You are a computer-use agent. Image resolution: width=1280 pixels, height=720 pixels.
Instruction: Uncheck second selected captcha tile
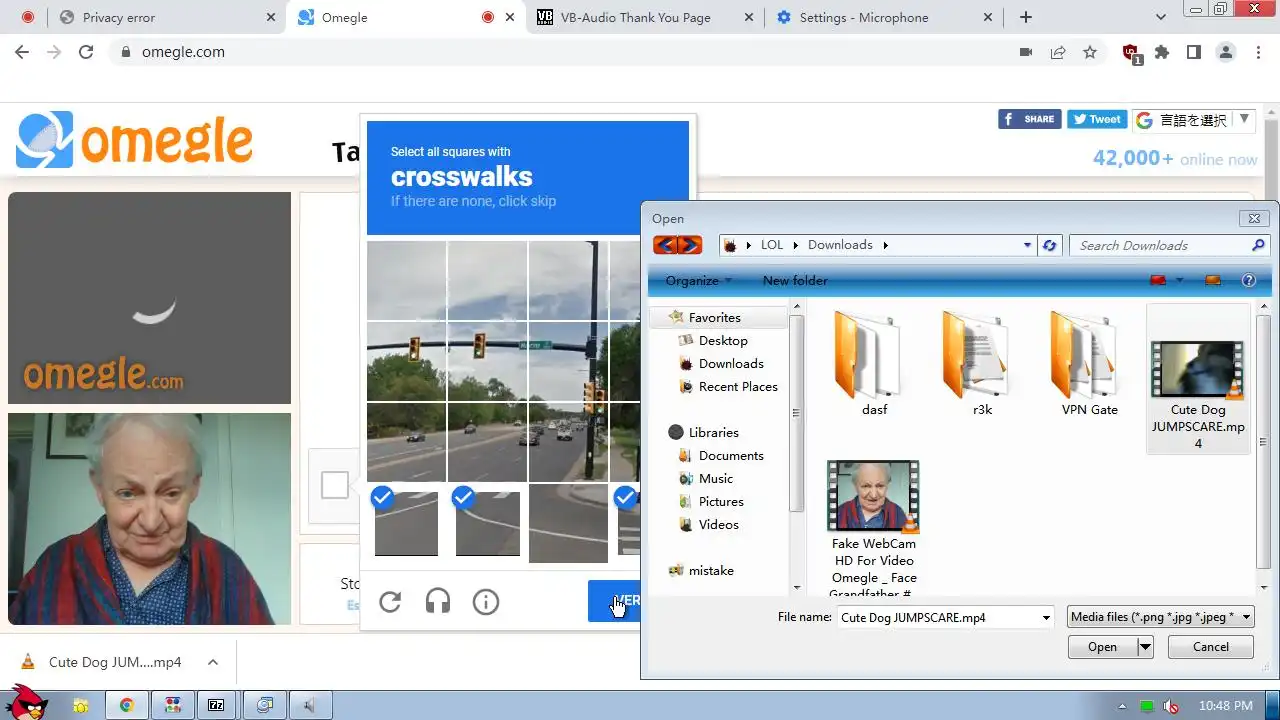[x=487, y=523]
